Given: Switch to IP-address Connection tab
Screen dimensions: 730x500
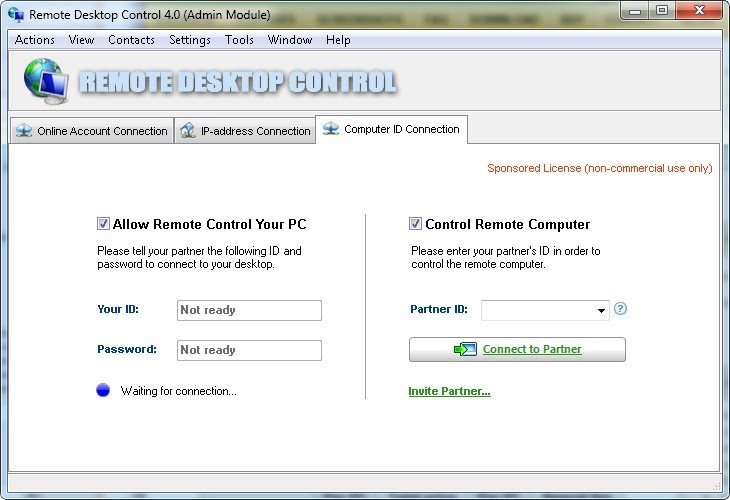Looking at the screenshot, I should [245, 131].
